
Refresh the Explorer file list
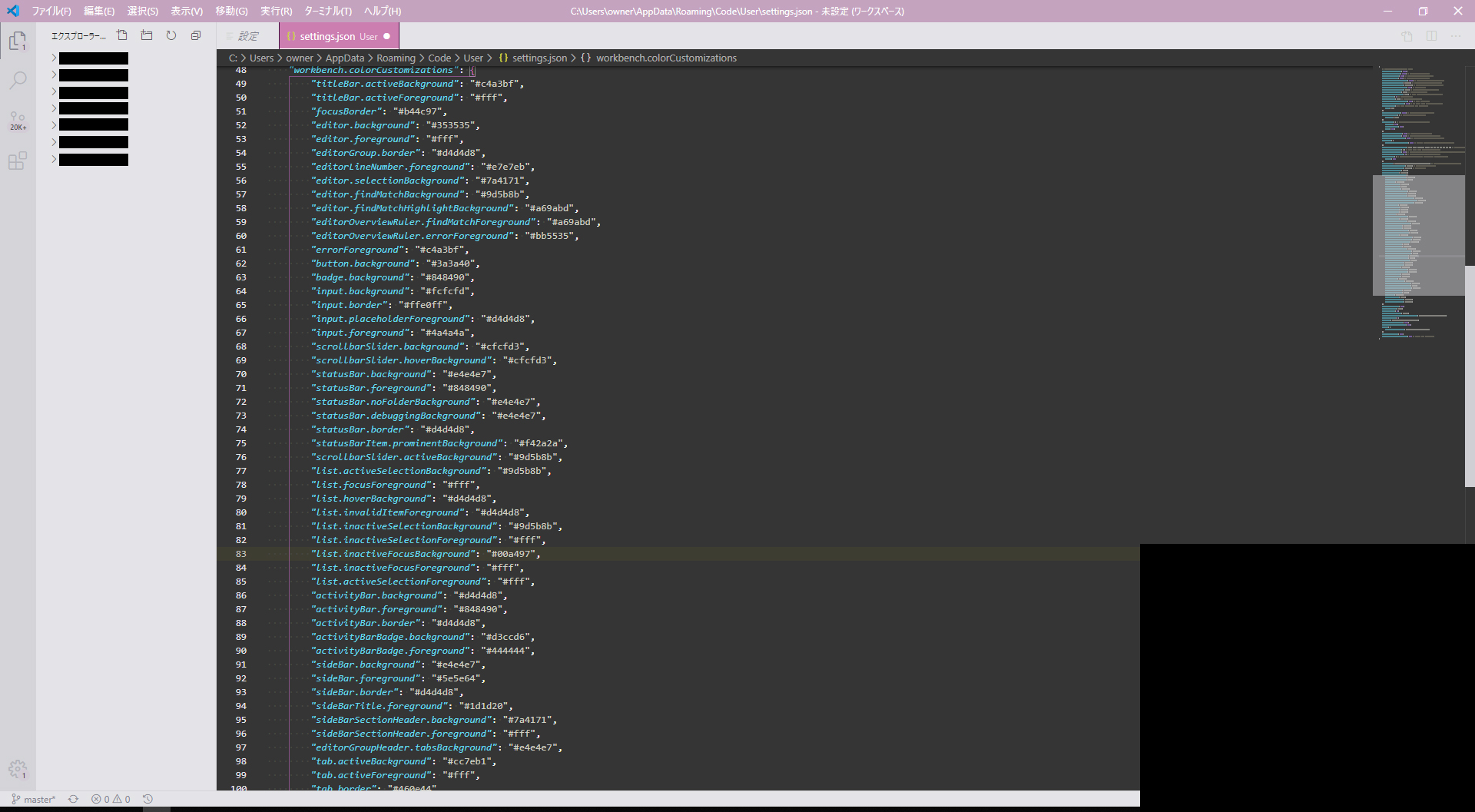pyautogui.click(x=171, y=35)
